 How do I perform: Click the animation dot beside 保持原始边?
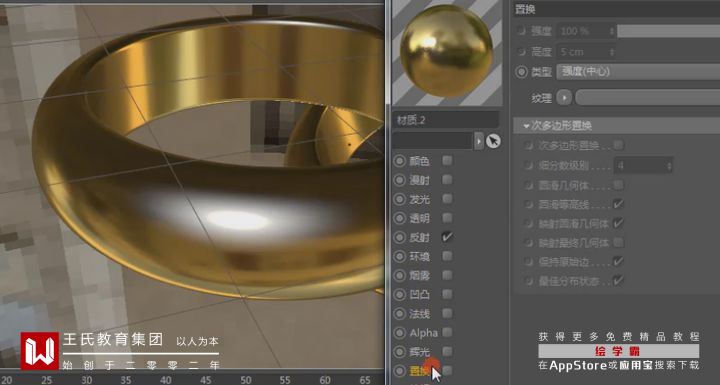pos(529,261)
